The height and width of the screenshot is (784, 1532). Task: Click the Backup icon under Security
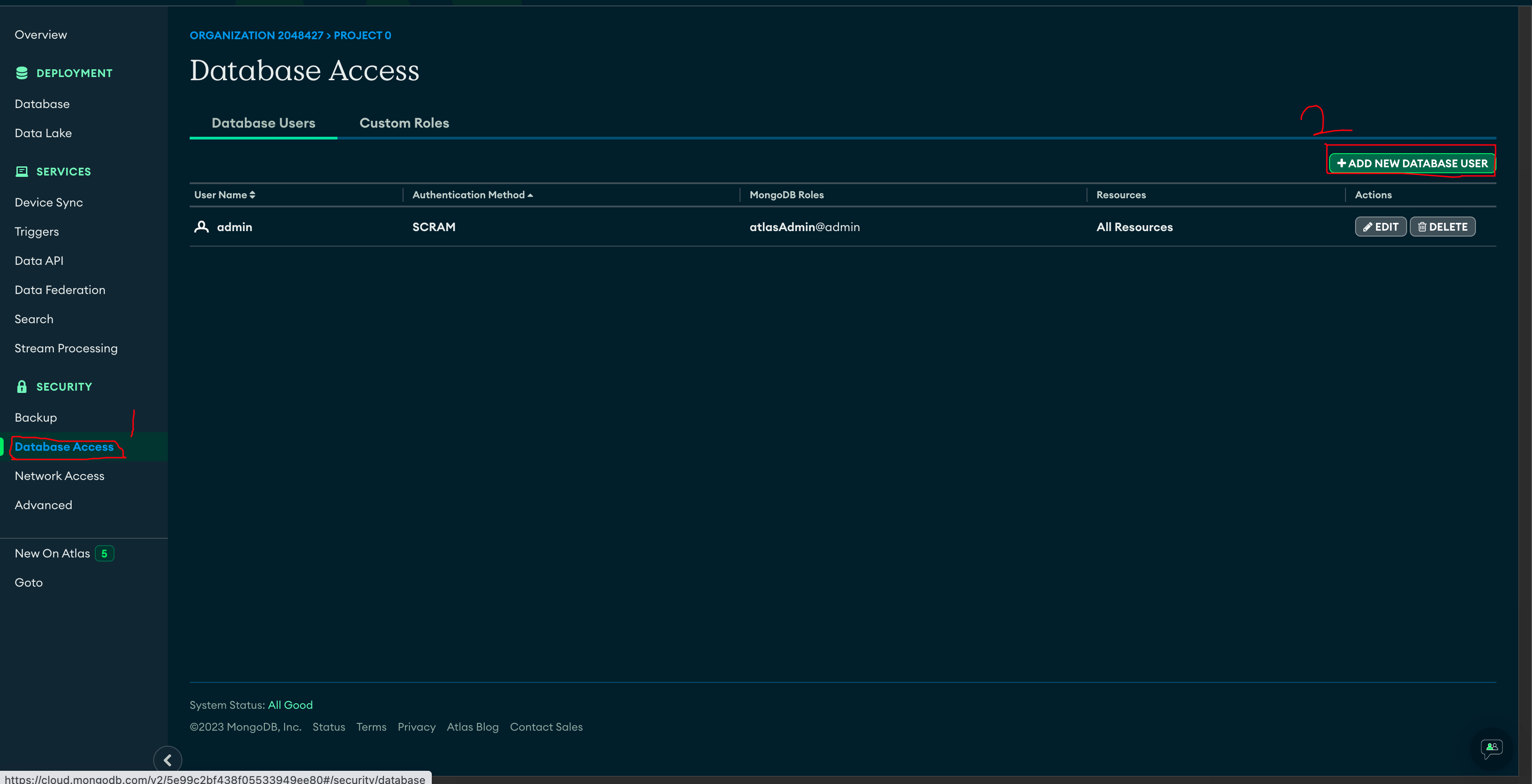pos(35,417)
